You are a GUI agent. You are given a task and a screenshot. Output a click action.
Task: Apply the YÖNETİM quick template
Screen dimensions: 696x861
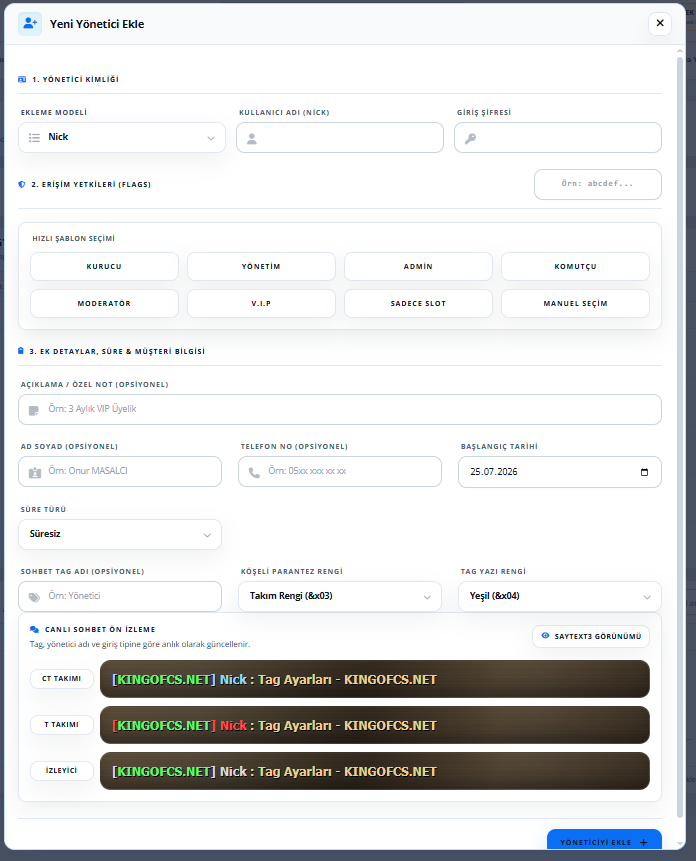pos(261,266)
